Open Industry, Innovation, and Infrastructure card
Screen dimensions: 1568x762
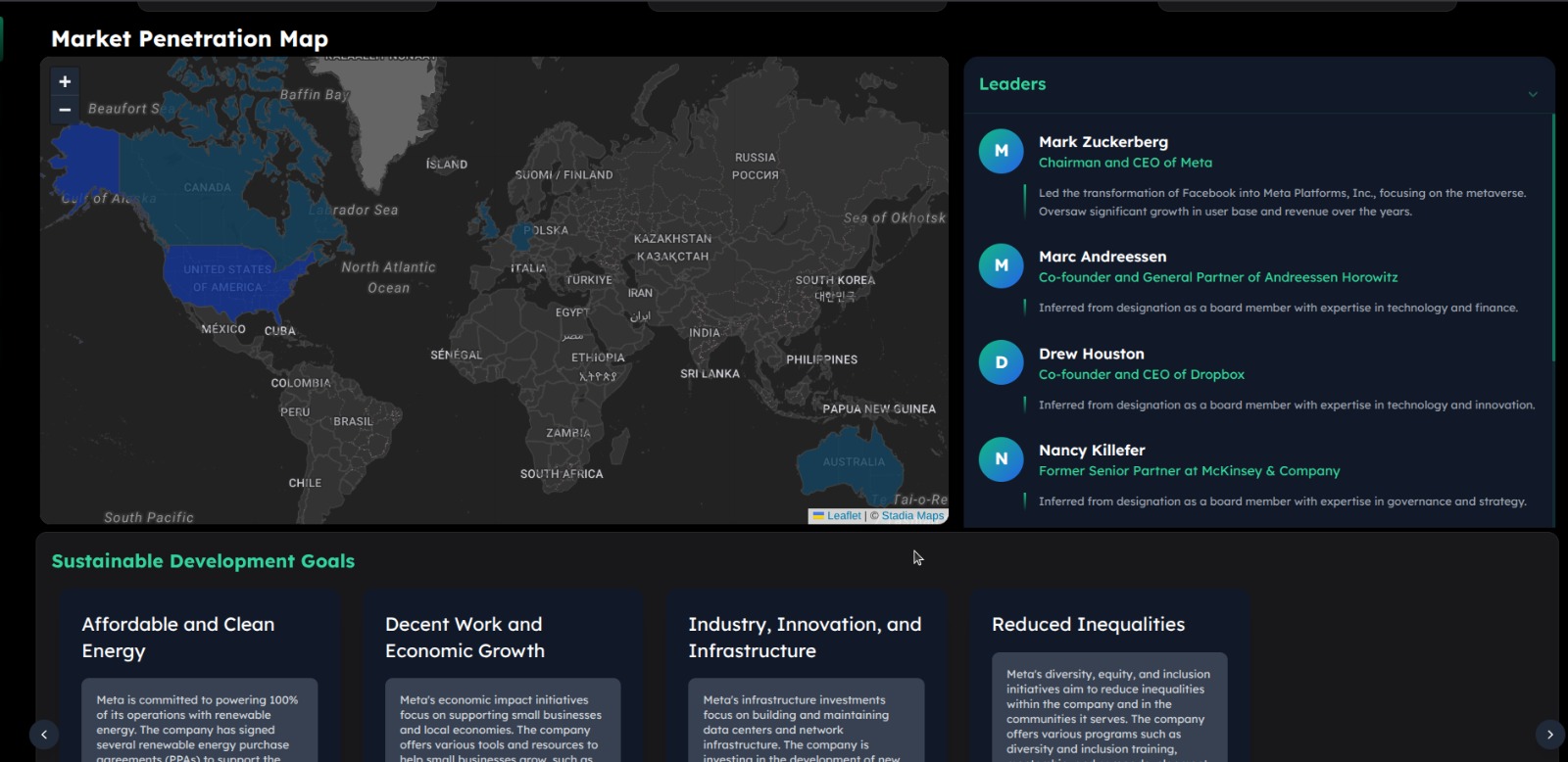806,676
